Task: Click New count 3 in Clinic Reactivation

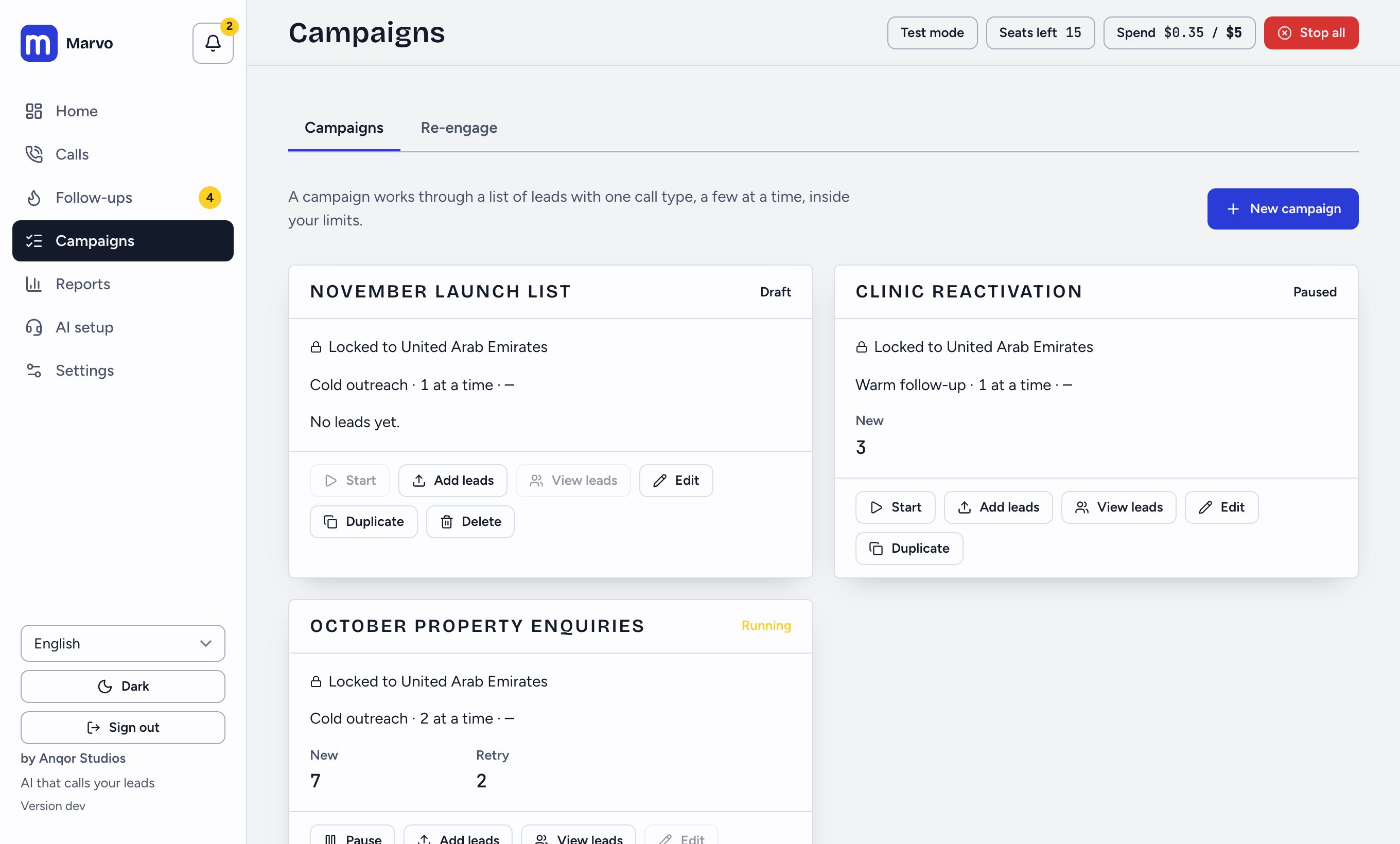Action: pyautogui.click(x=861, y=448)
